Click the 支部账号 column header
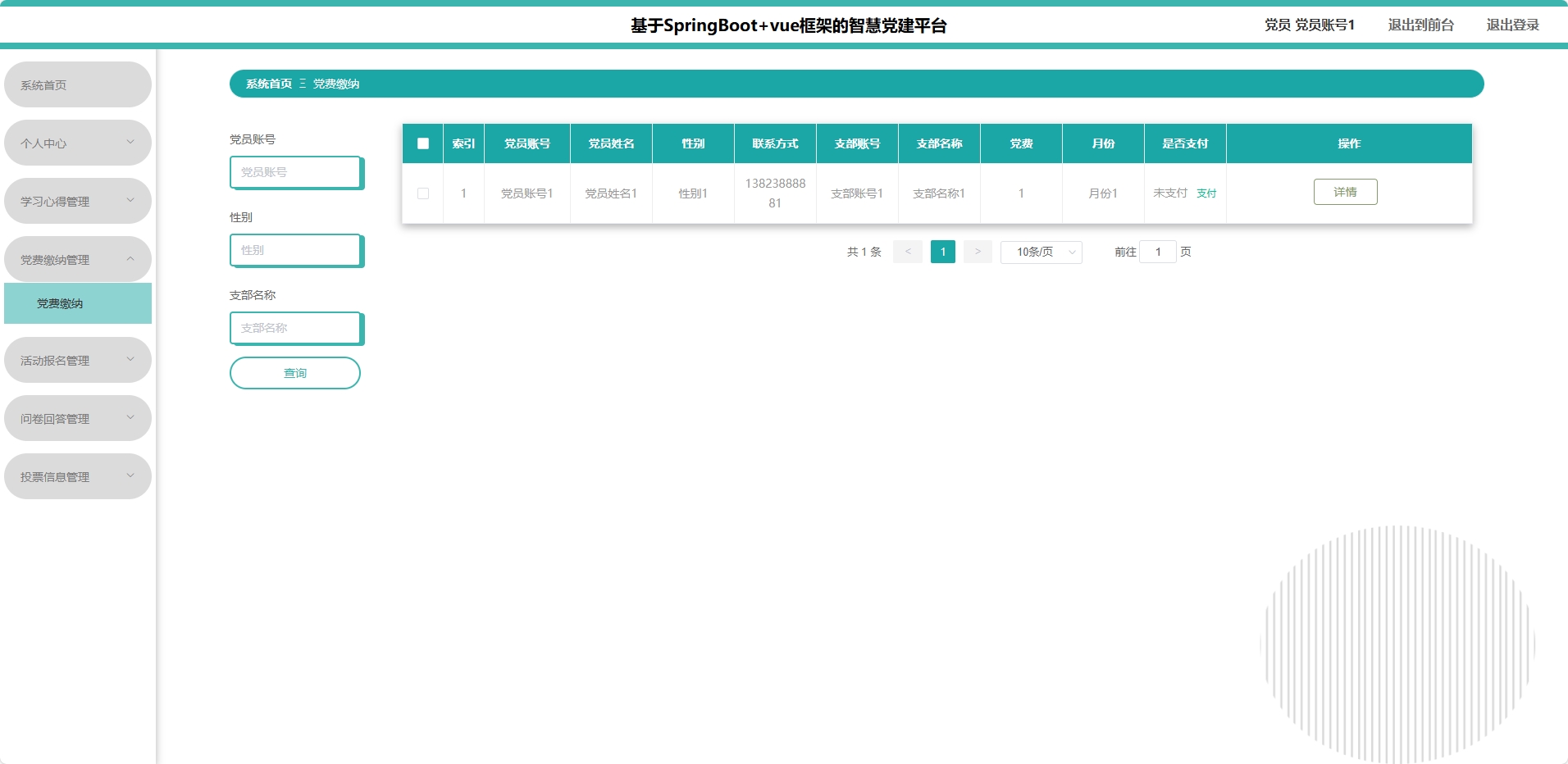 pos(857,143)
